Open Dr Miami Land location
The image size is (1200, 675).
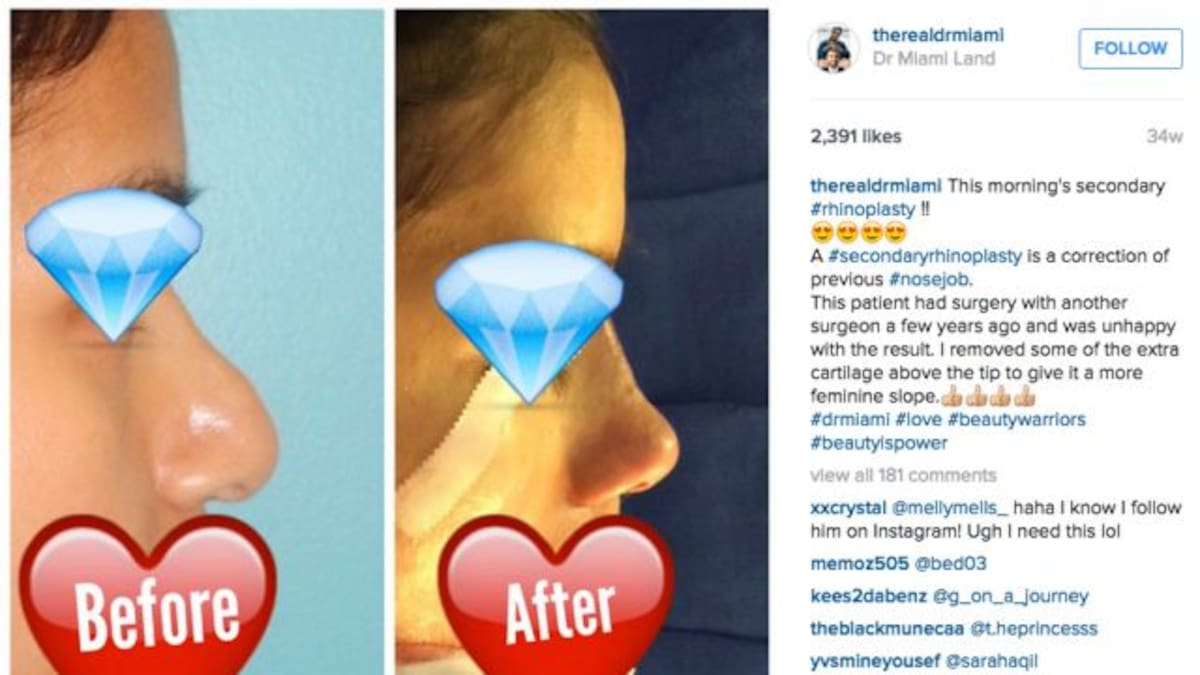point(934,59)
